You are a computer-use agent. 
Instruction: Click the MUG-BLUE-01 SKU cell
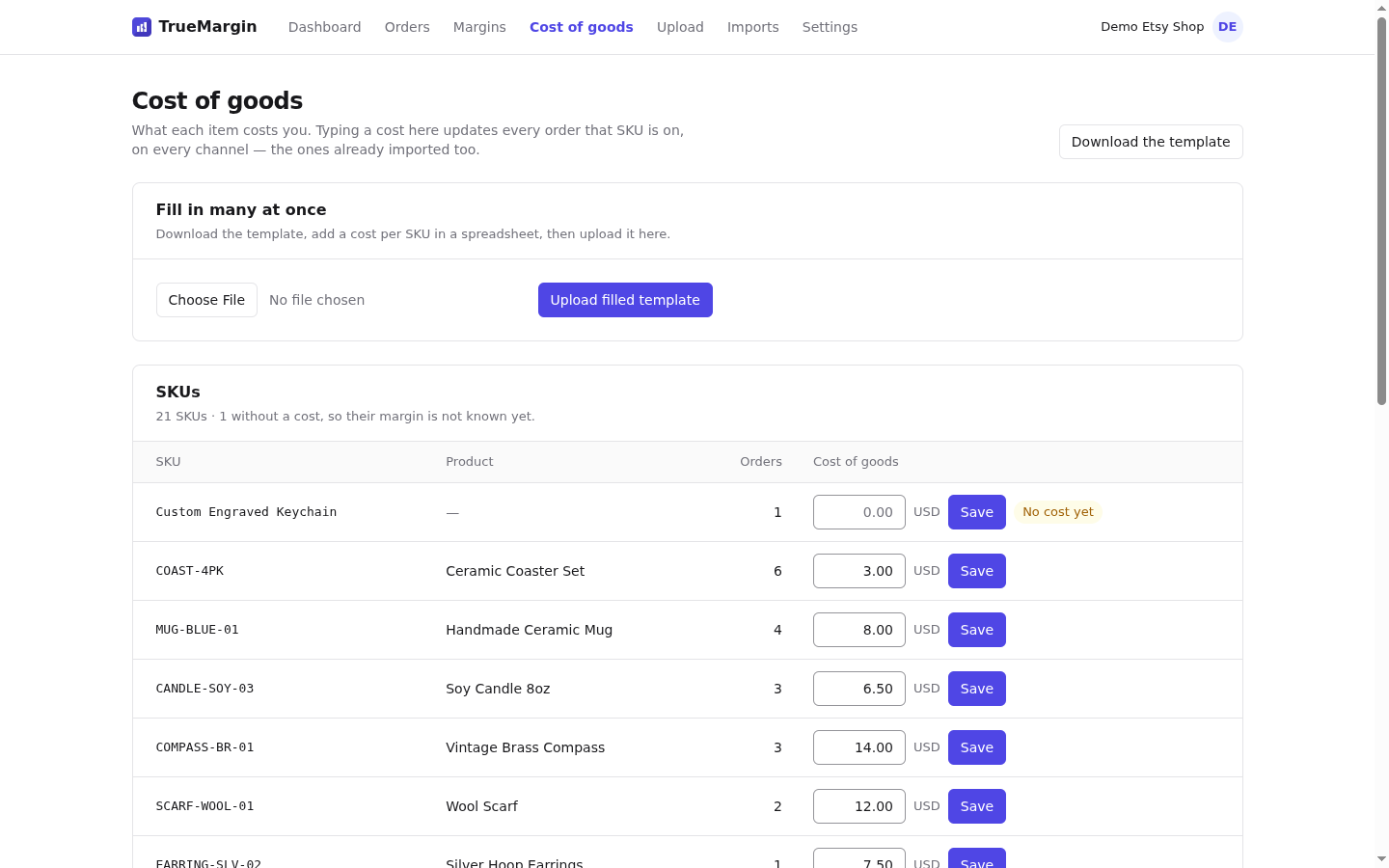pyautogui.click(x=197, y=630)
